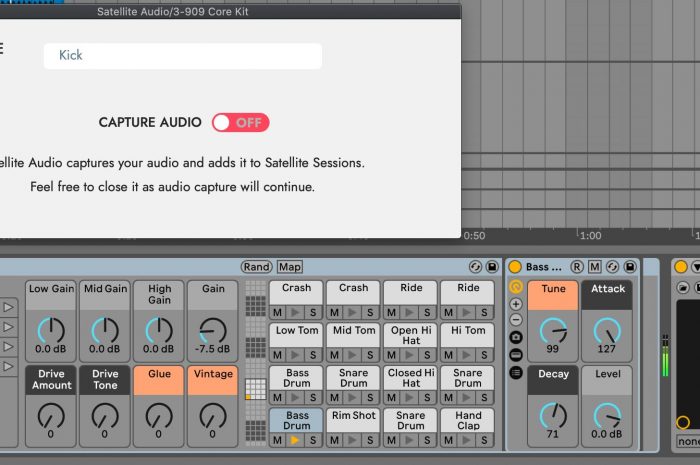This screenshot has height=465, width=700.
Task: Click the Mid Gain macro knob
Action: click(x=105, y=331)
